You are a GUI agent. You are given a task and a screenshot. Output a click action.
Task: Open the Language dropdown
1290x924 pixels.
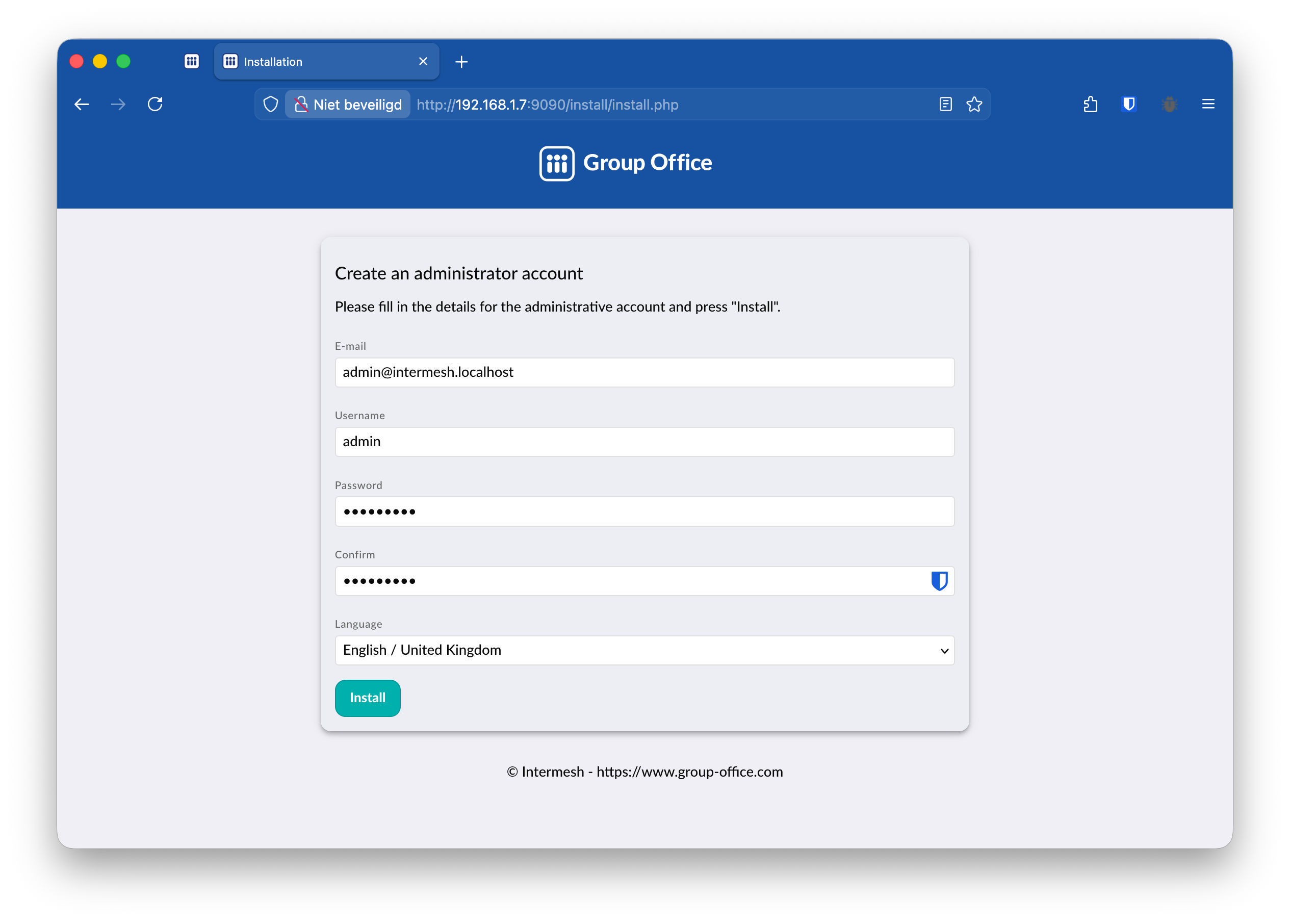pyautogui.click(x=644, y=650)
